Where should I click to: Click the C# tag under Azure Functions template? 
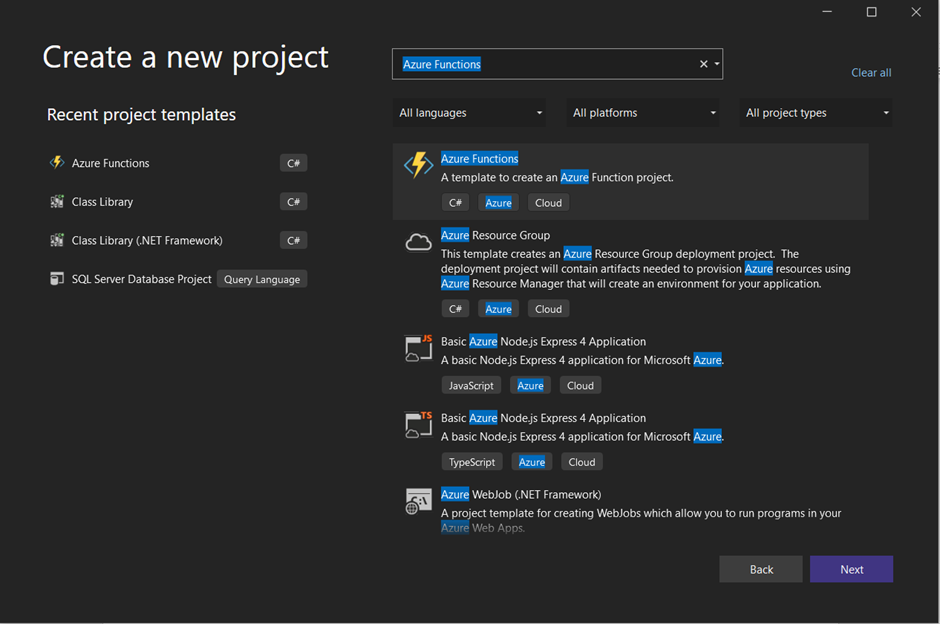456,203
